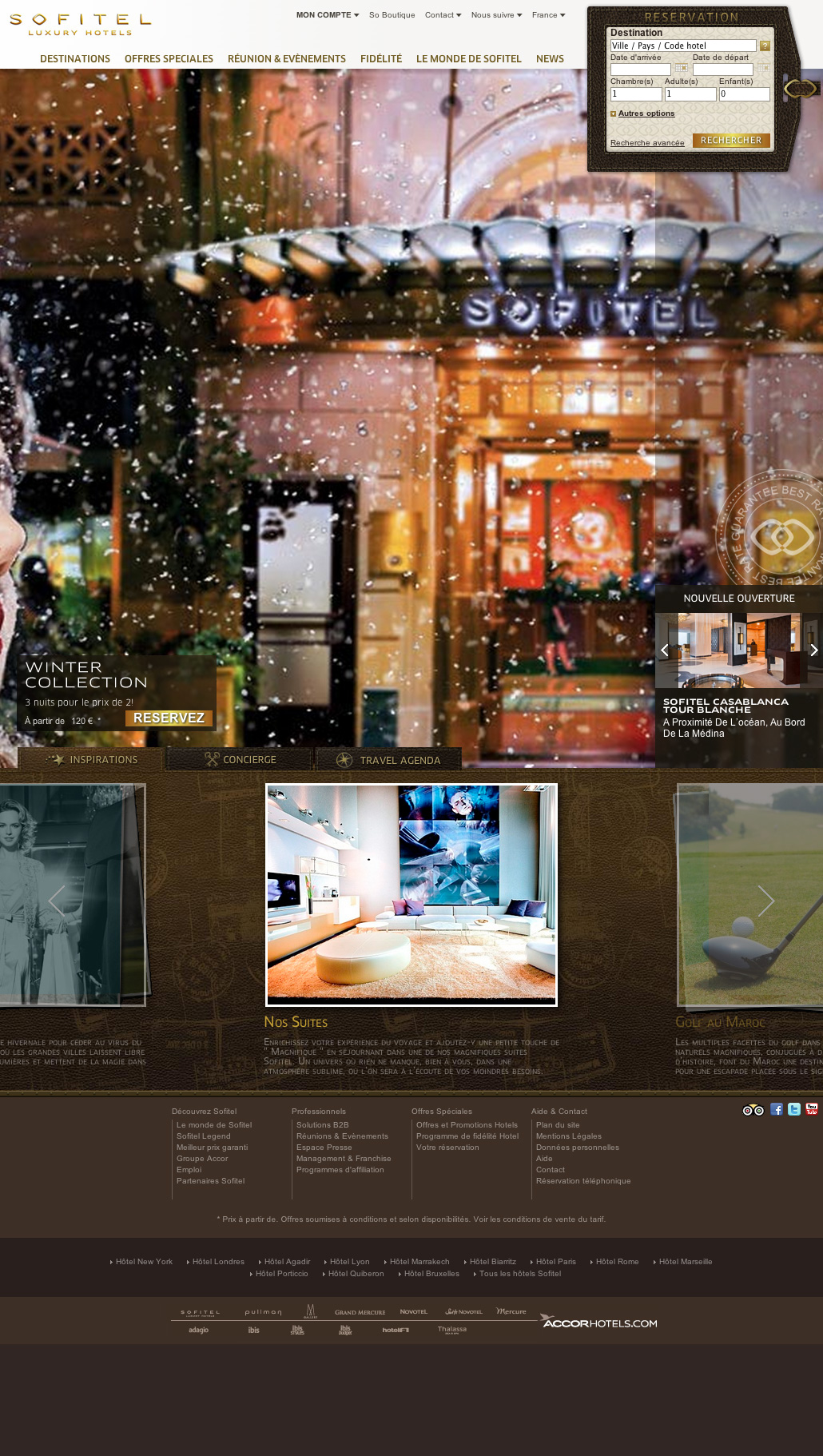This screenshot has height=1456, width=823.
Task: Select the Travel Agenda tab
Action: [x=388, y=759]
